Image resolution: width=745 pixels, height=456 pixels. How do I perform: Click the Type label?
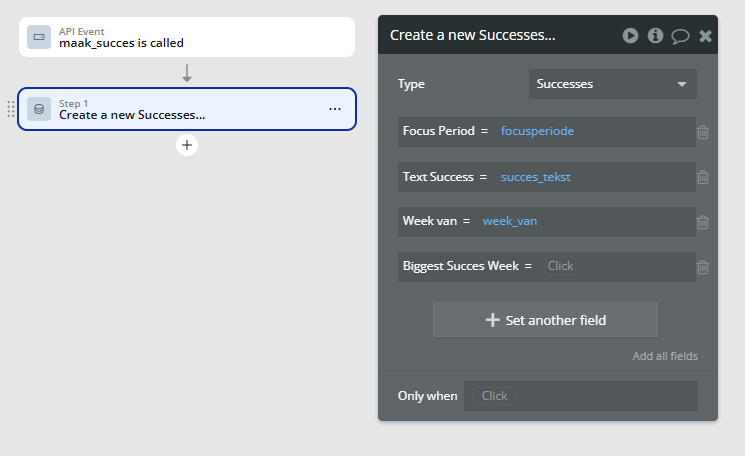pyautogui.click(x=411, y=84)
